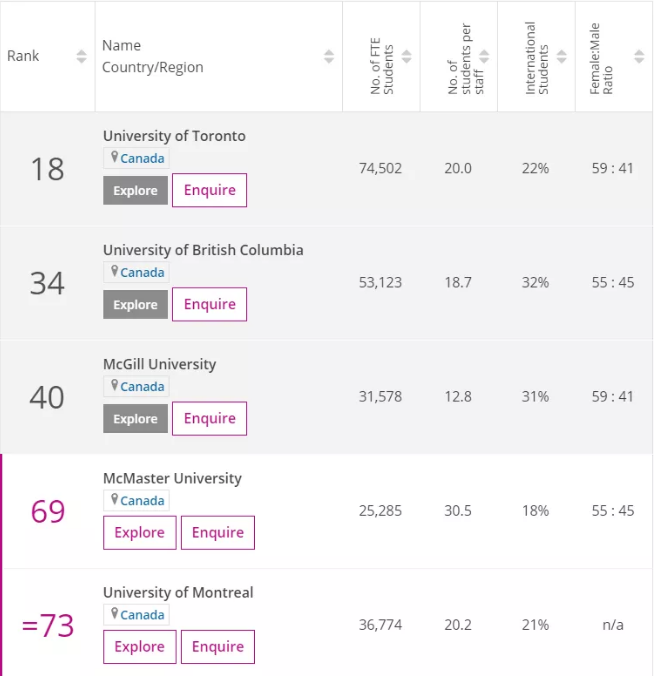Explore McMaster University

(140, 533)
